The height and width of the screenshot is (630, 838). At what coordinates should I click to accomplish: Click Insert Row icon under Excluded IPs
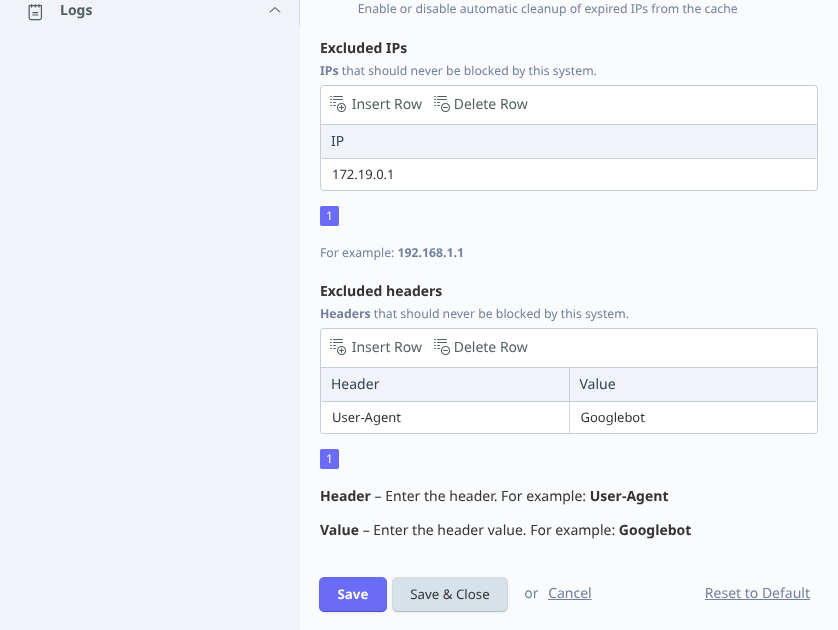tap(338, 104)
